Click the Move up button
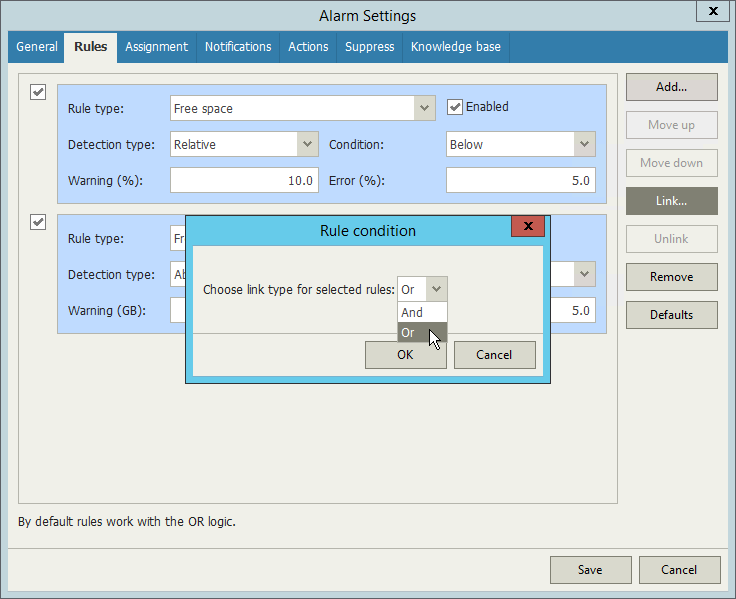 [x=671, y=125]
